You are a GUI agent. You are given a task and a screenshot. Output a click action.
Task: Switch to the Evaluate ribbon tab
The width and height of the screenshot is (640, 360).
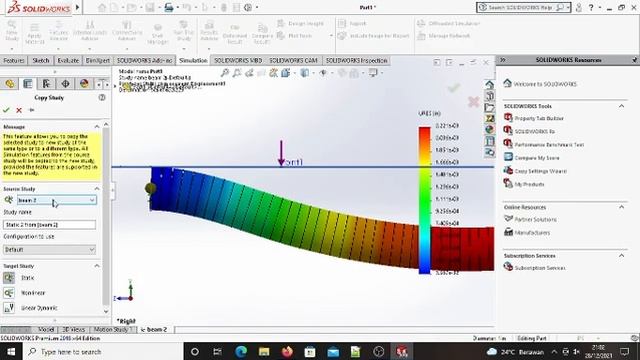(x=68, y=60)
